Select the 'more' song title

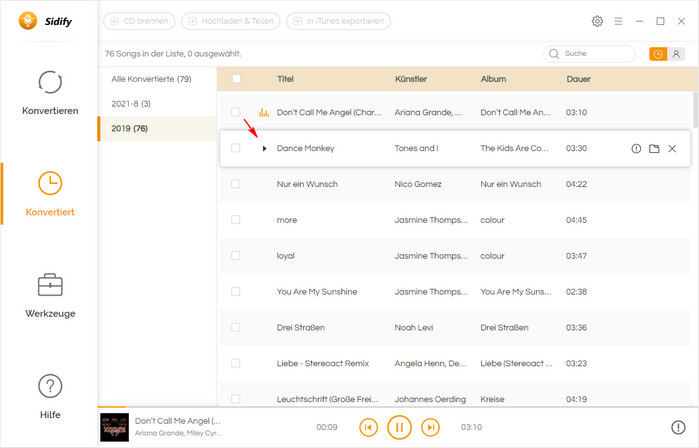(x=287, y=220)
